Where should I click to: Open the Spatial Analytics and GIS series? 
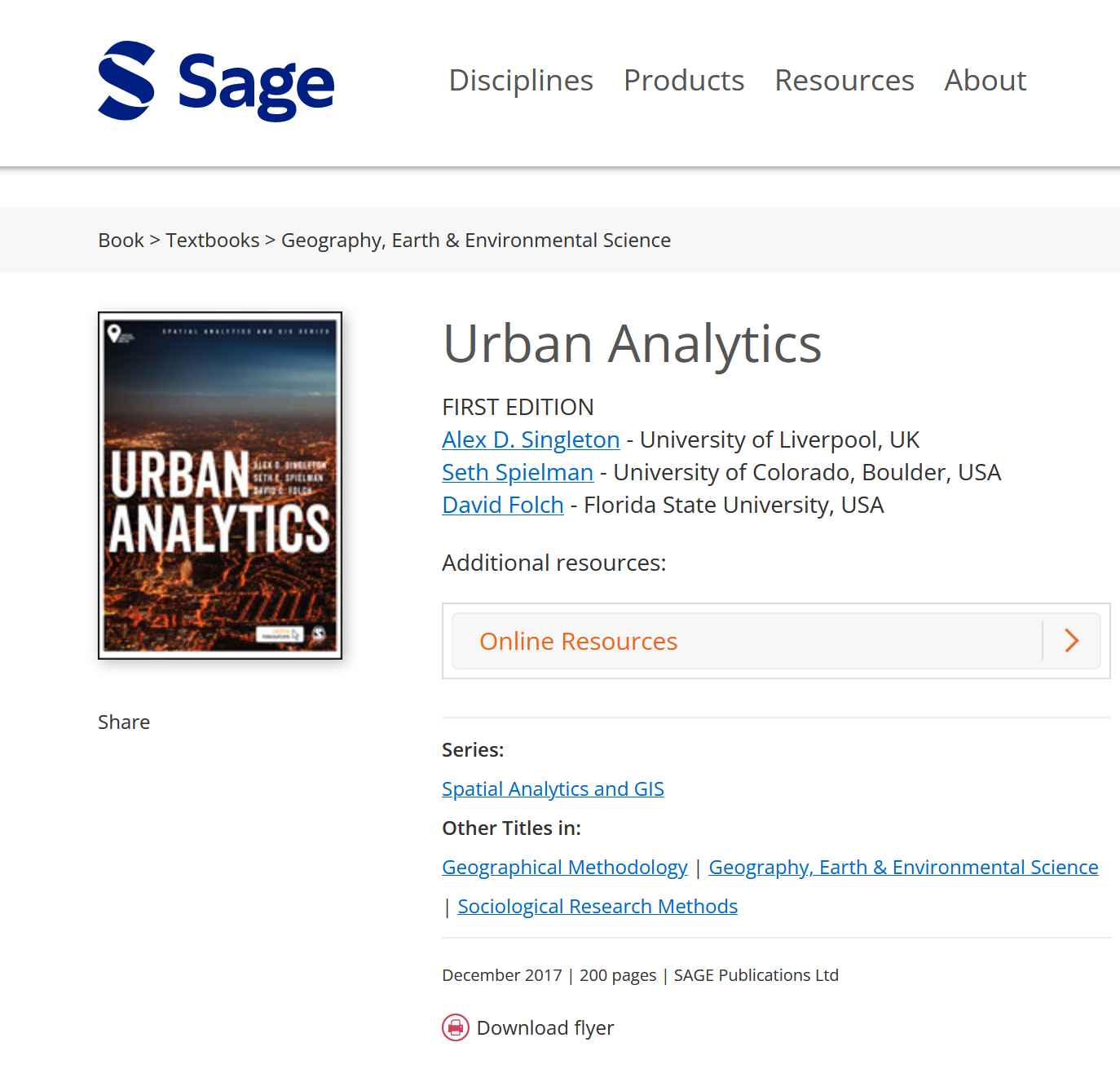coord(553,788)
